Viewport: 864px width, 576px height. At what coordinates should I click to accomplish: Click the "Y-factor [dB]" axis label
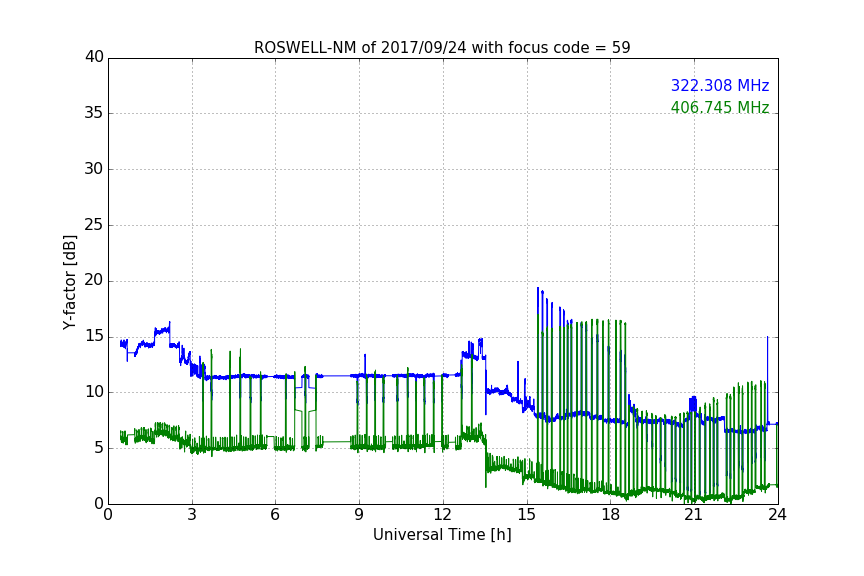[x=69, y=282]
